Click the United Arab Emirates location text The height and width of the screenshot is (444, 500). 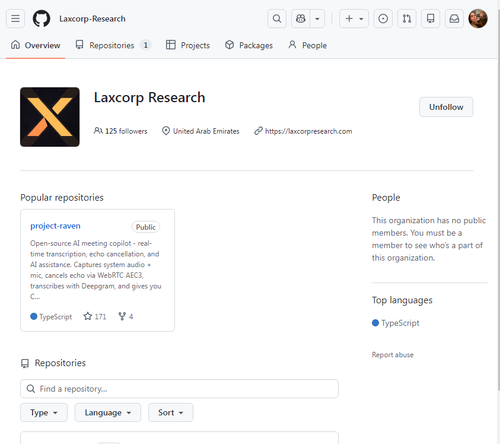[206, 131]
